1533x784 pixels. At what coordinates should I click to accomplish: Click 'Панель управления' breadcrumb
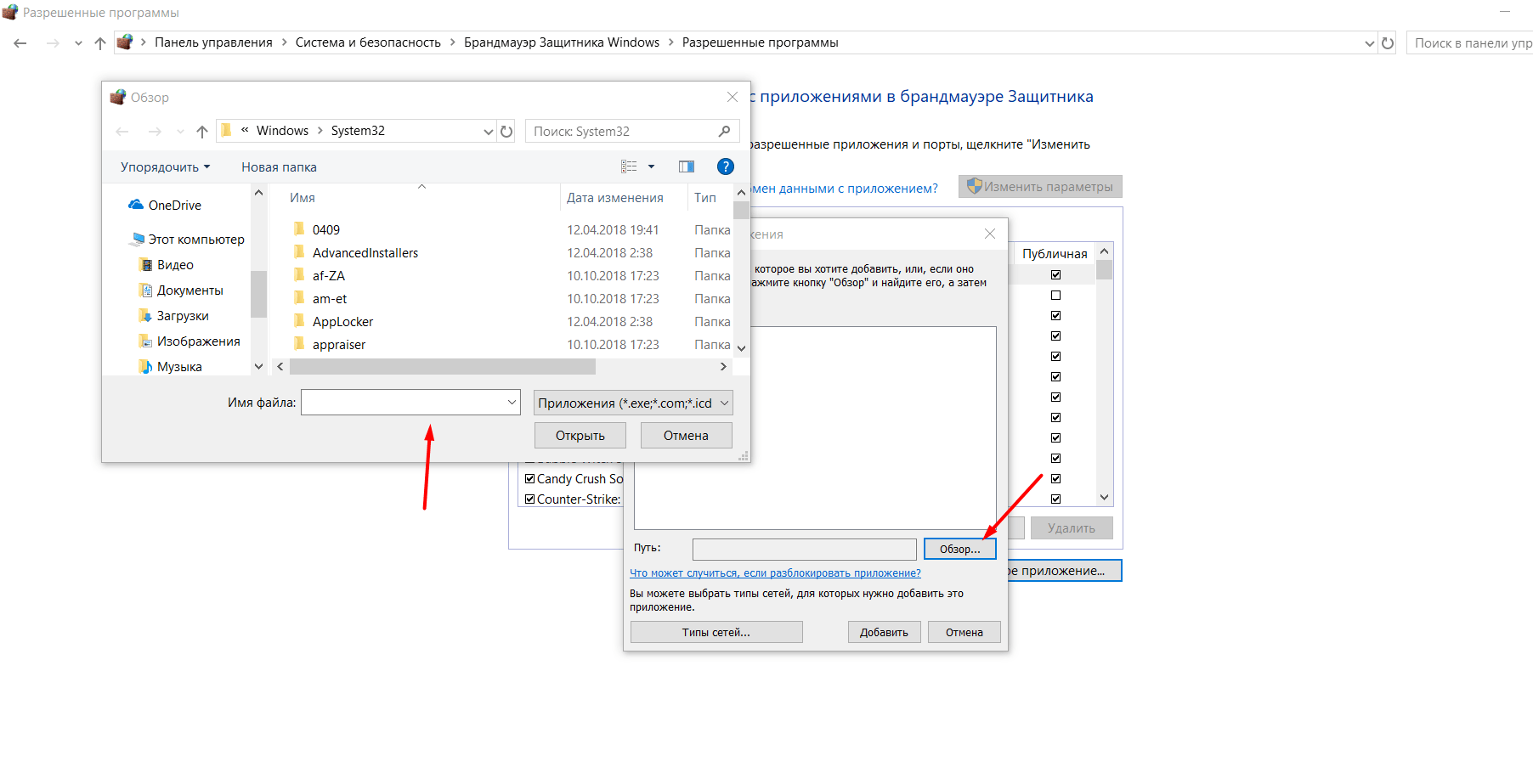point(213,42)
